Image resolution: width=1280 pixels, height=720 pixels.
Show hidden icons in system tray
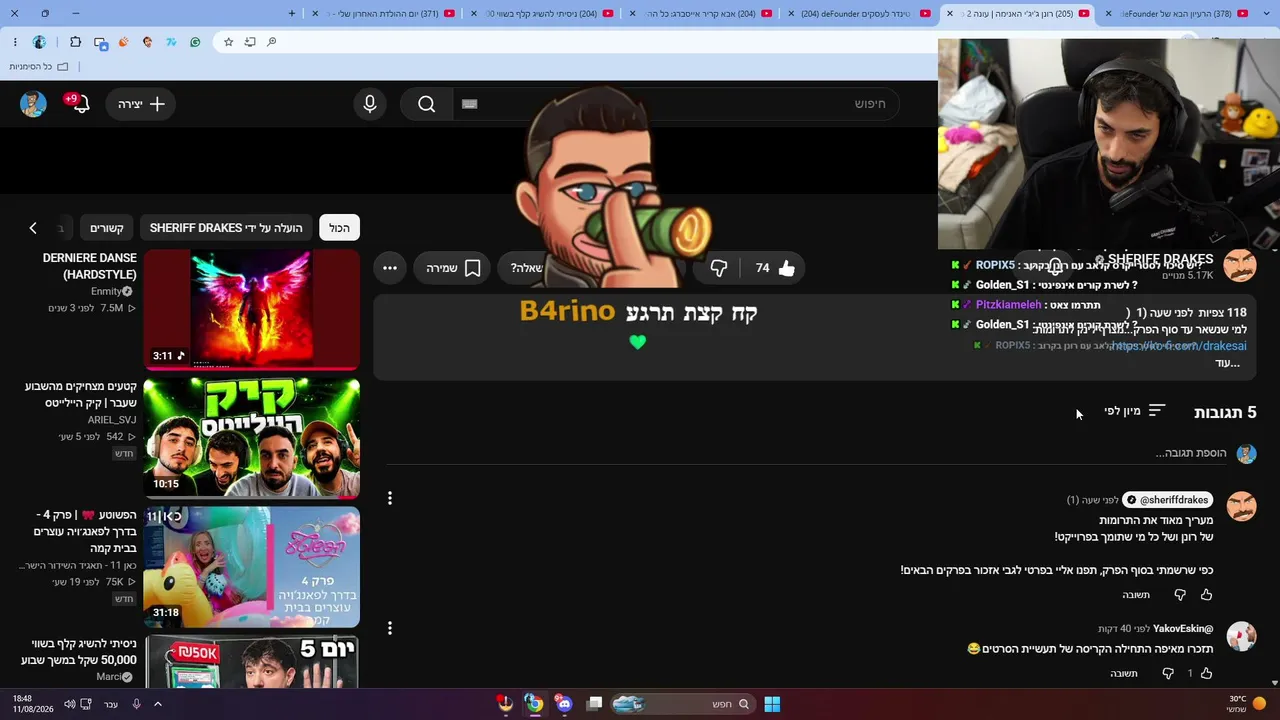coord(157,704)
